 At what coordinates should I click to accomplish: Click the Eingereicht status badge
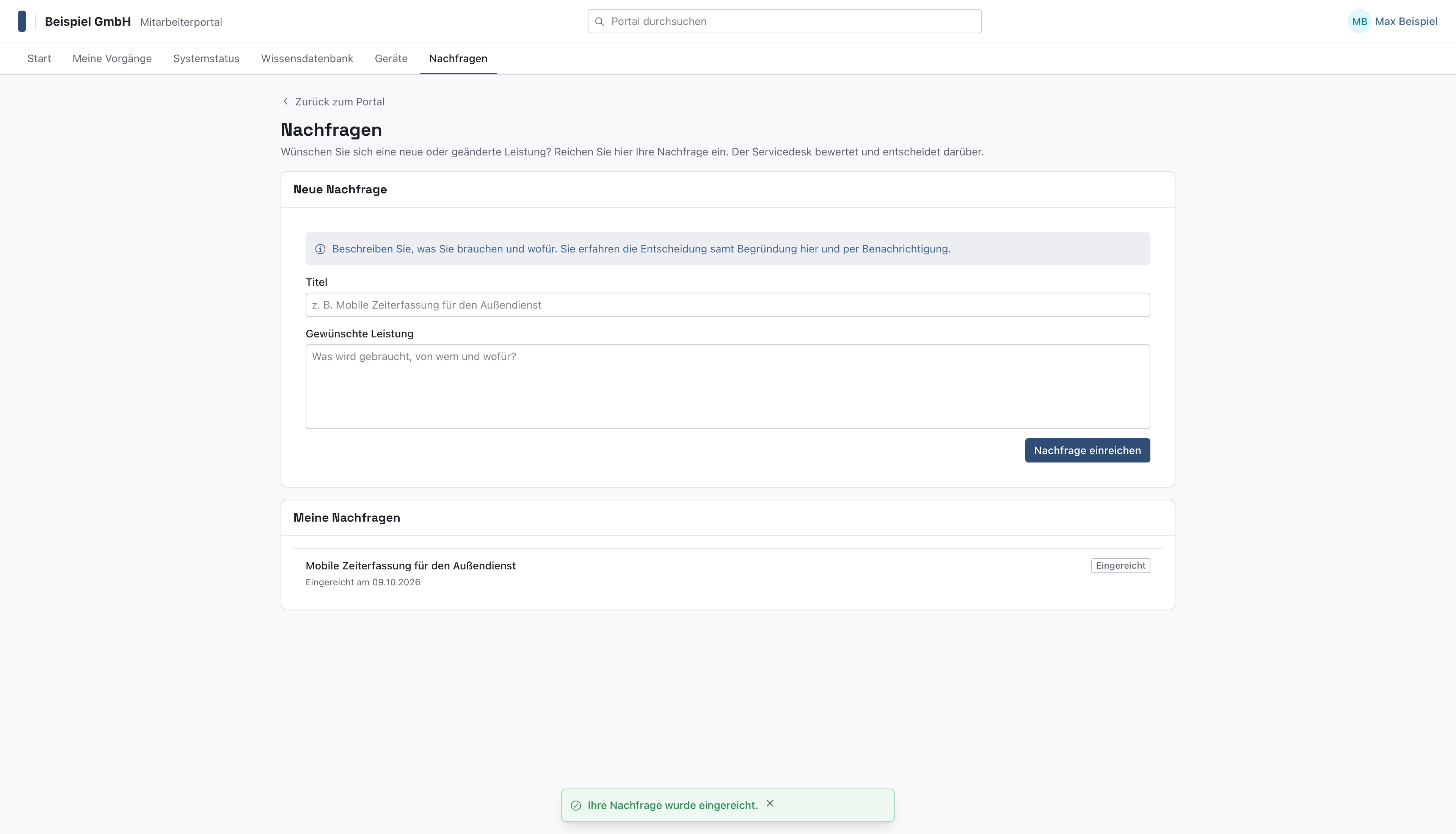1120,566
